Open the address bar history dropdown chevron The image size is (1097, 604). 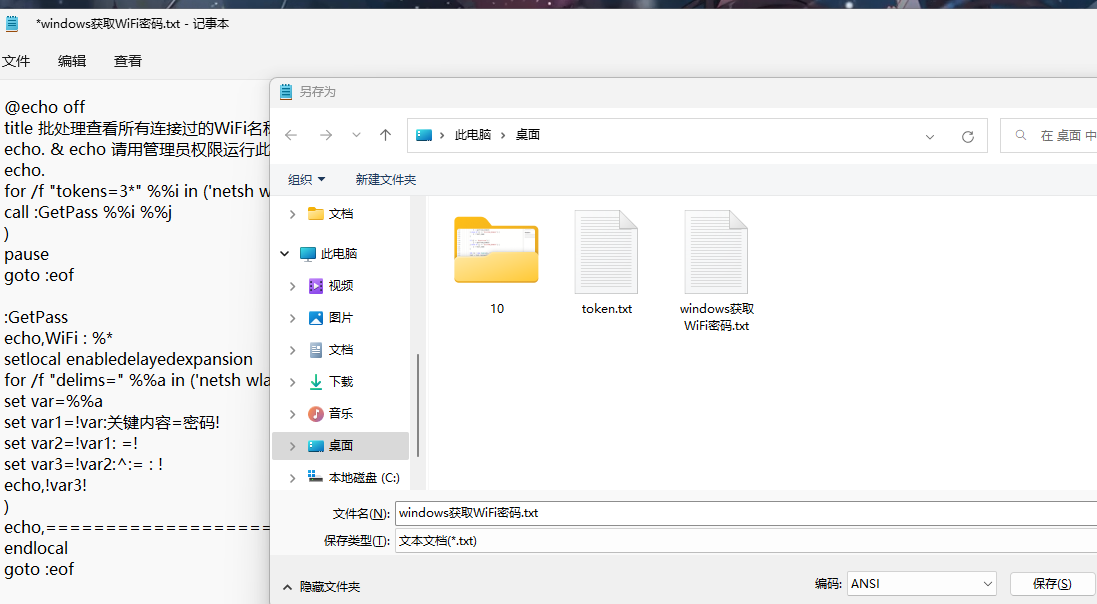coord(930,136)
